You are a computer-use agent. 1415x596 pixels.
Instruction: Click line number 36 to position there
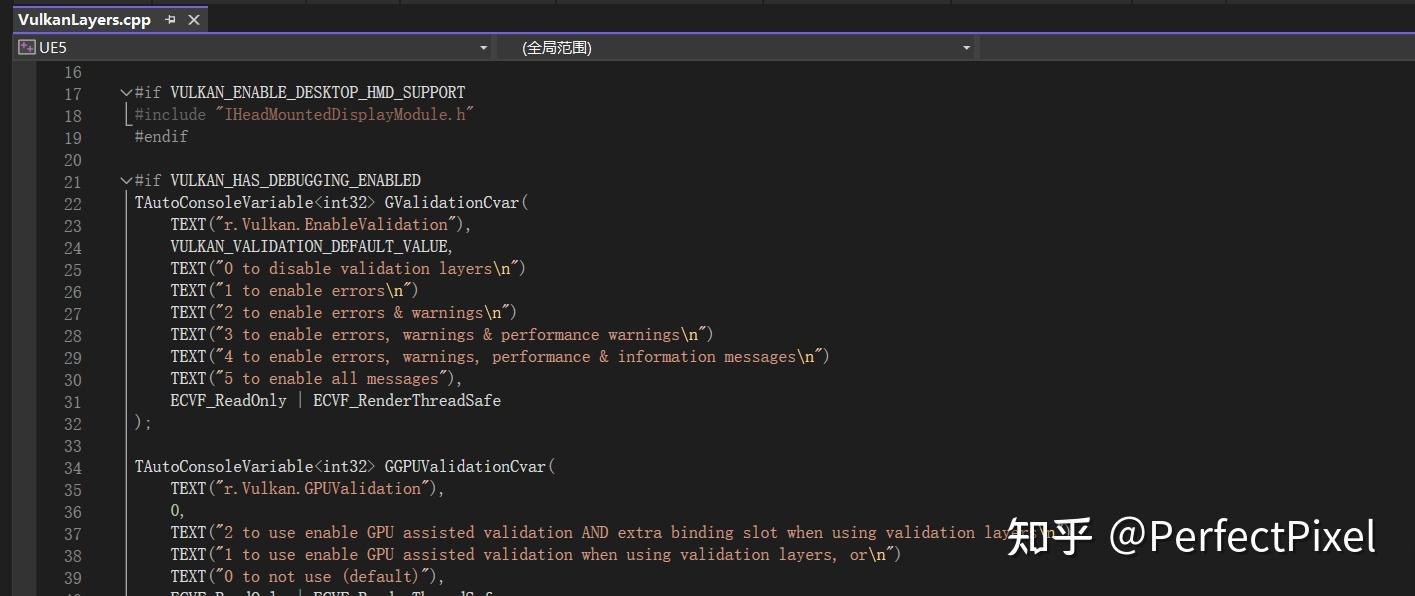click(x=72, y=510)
